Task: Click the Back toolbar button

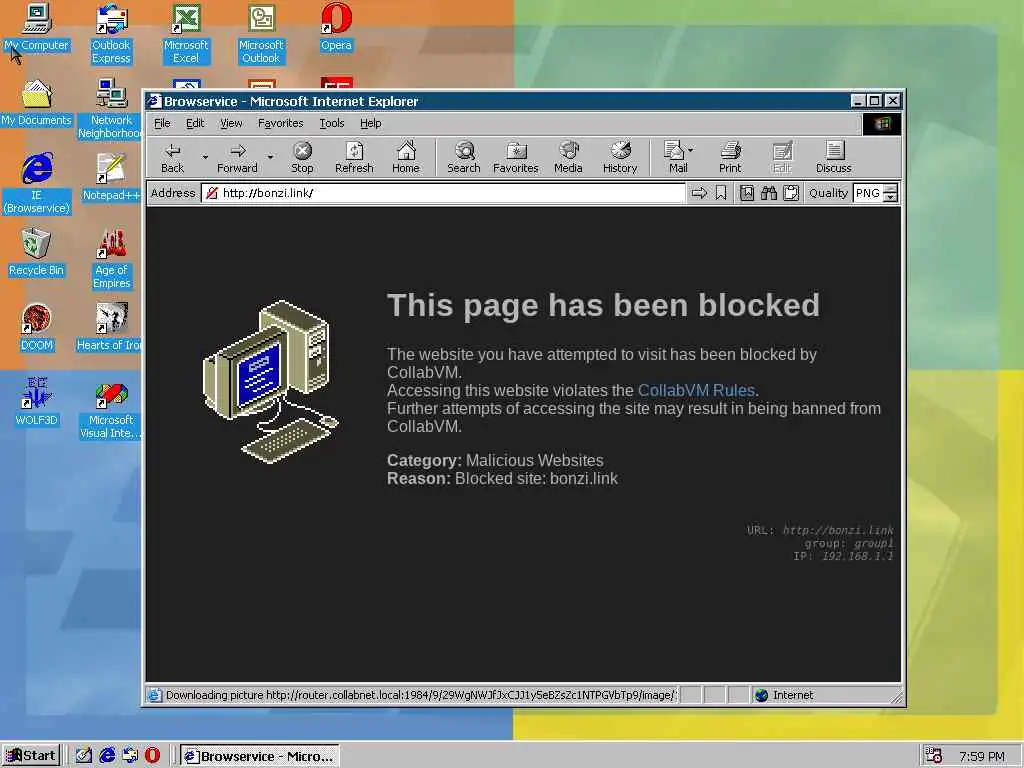Action: [172, 157]
